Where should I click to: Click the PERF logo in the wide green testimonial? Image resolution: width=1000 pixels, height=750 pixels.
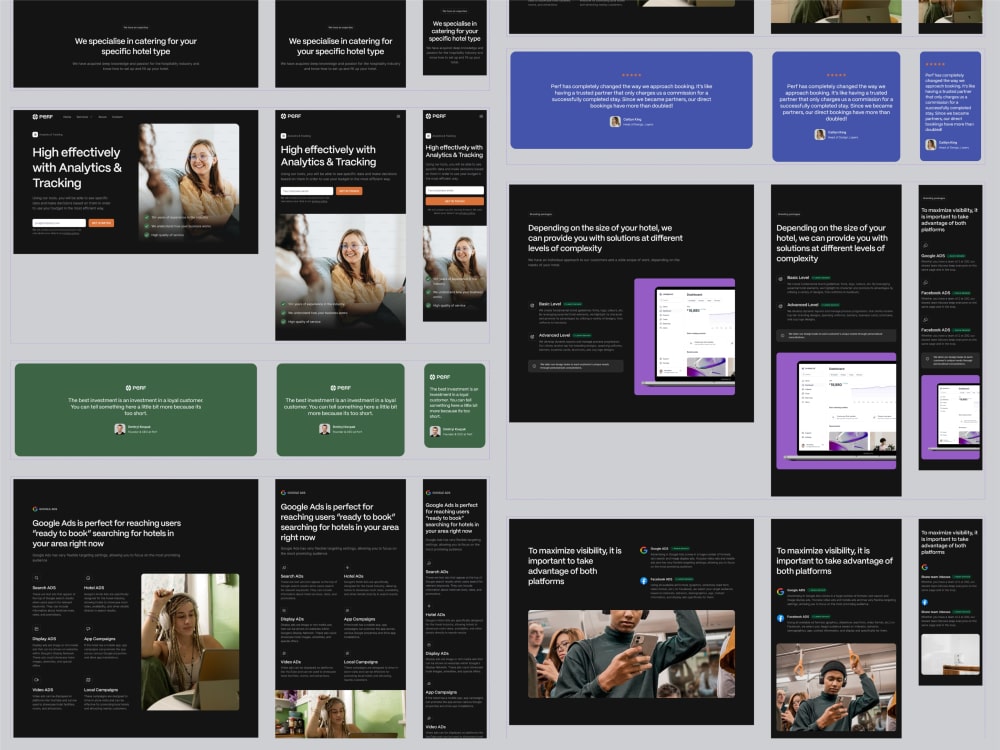136,388
